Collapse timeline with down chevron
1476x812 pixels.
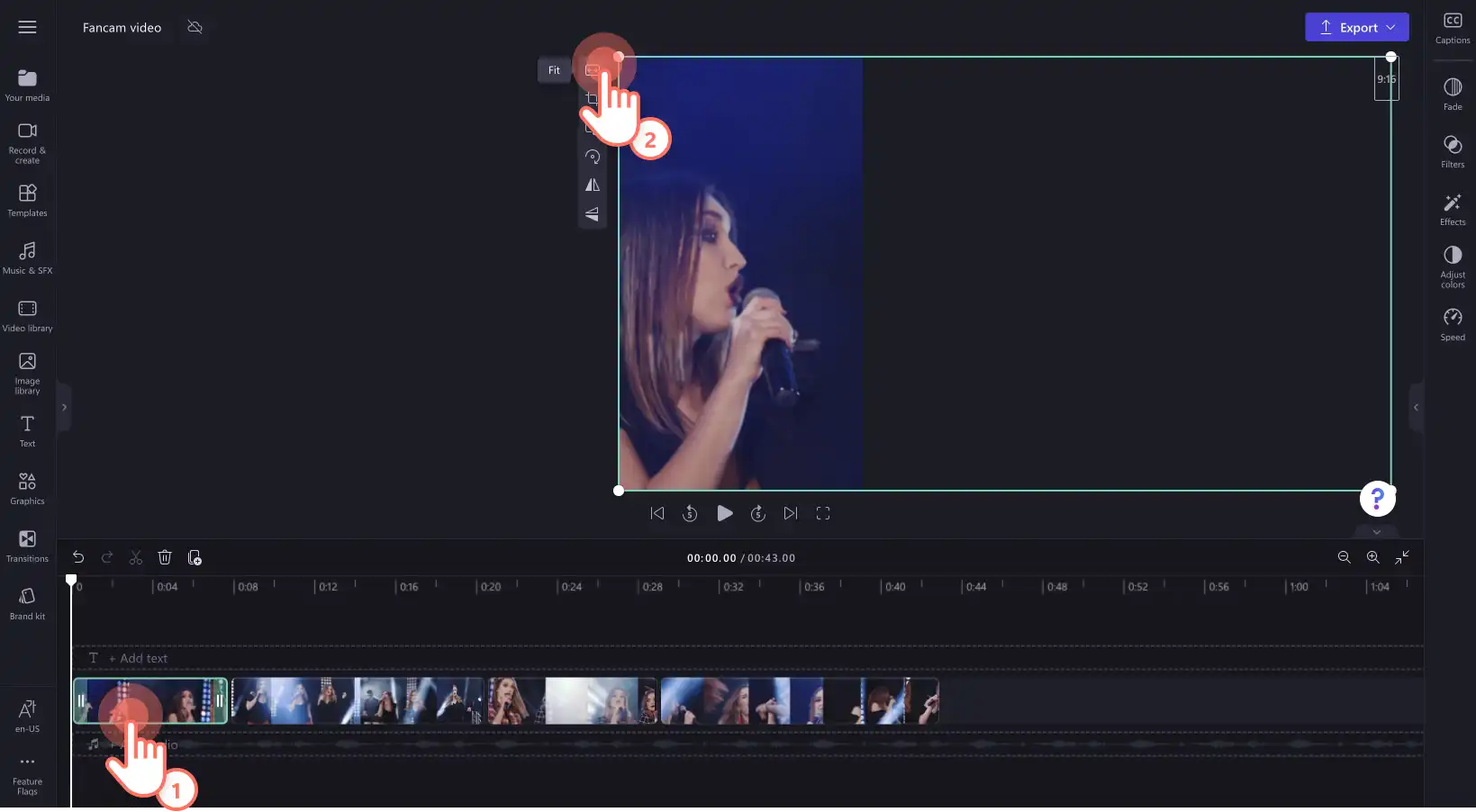pos(1376,531)
